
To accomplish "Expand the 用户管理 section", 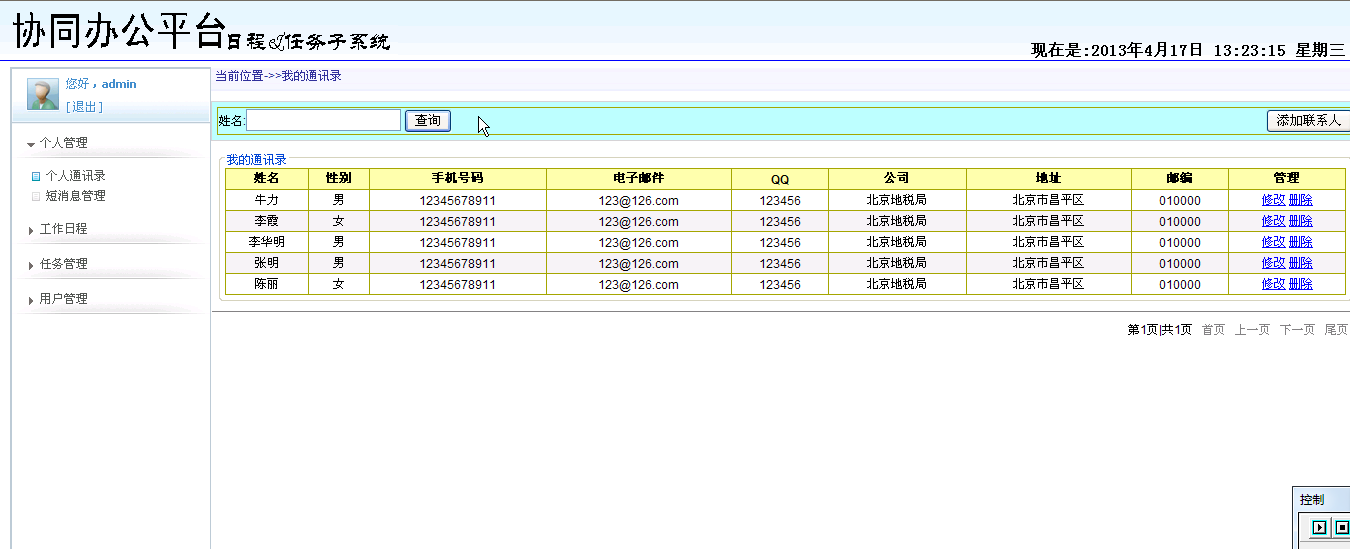I will pos(63,299).
